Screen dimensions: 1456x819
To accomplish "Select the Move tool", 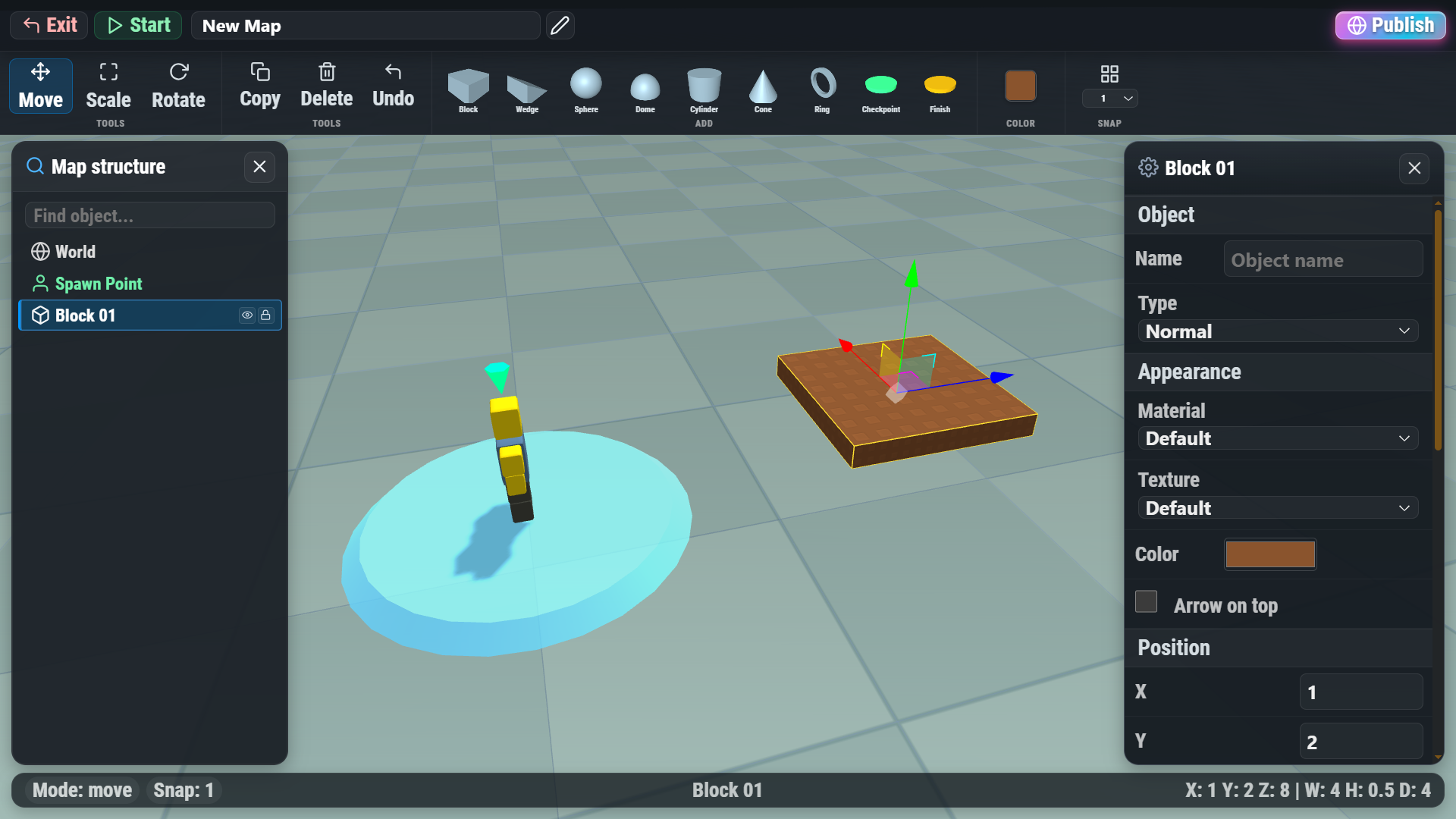I will point(39,86).
